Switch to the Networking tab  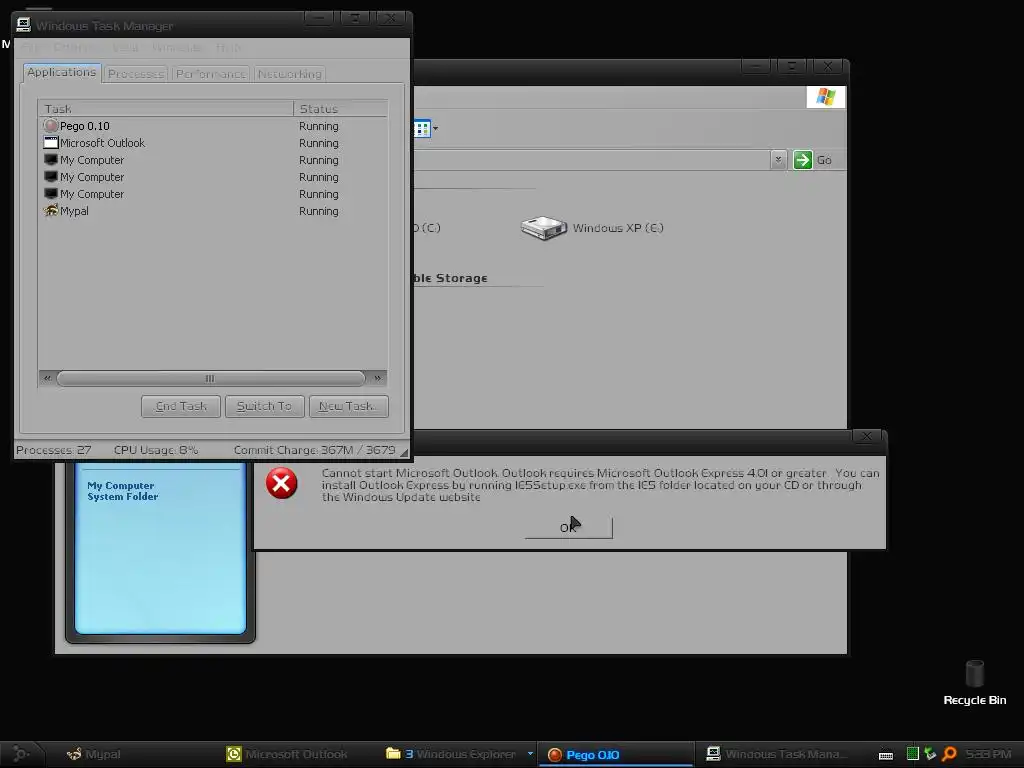click(289, 74)
